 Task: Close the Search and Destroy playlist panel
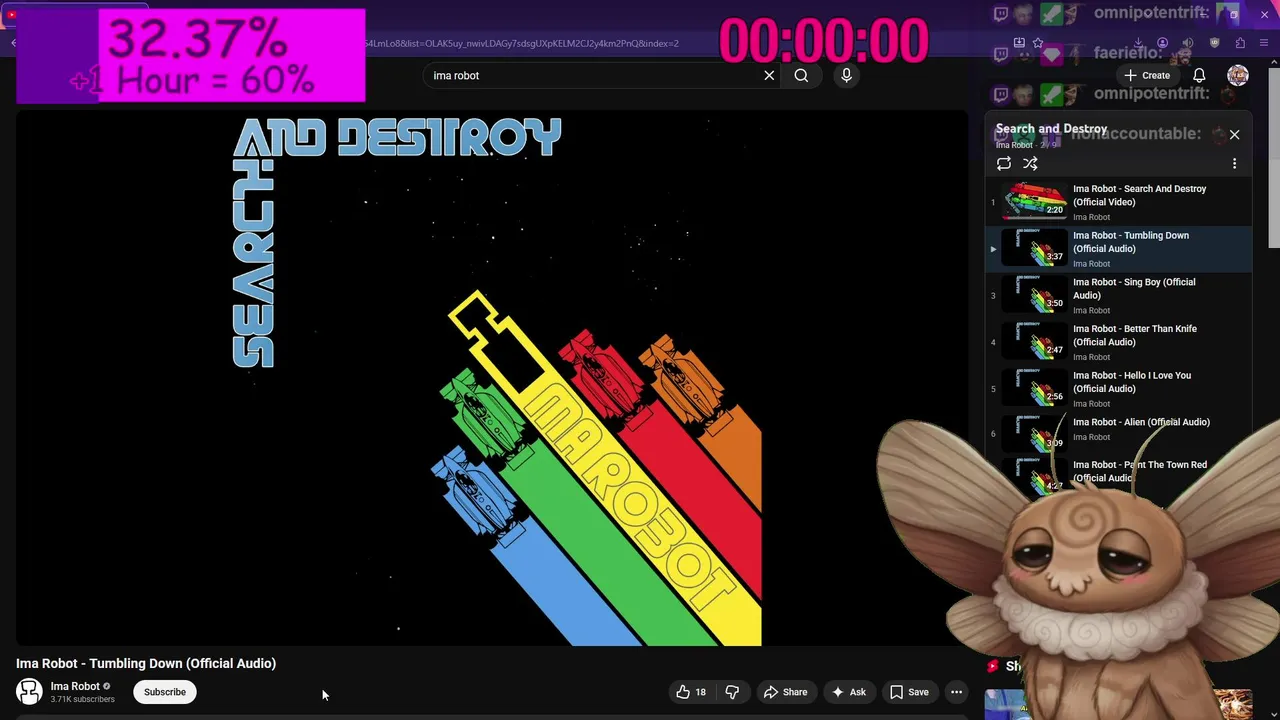click(1234, 134)
